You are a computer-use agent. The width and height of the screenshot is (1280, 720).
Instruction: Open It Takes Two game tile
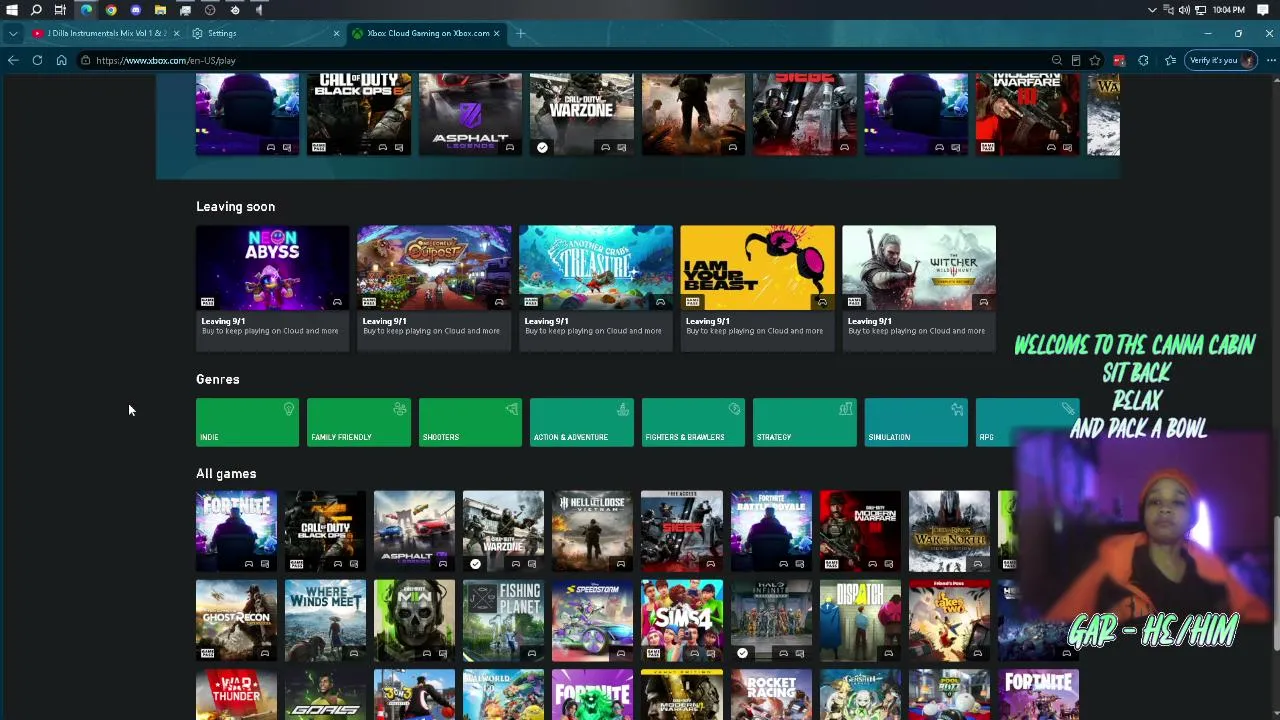pos(949,620)
